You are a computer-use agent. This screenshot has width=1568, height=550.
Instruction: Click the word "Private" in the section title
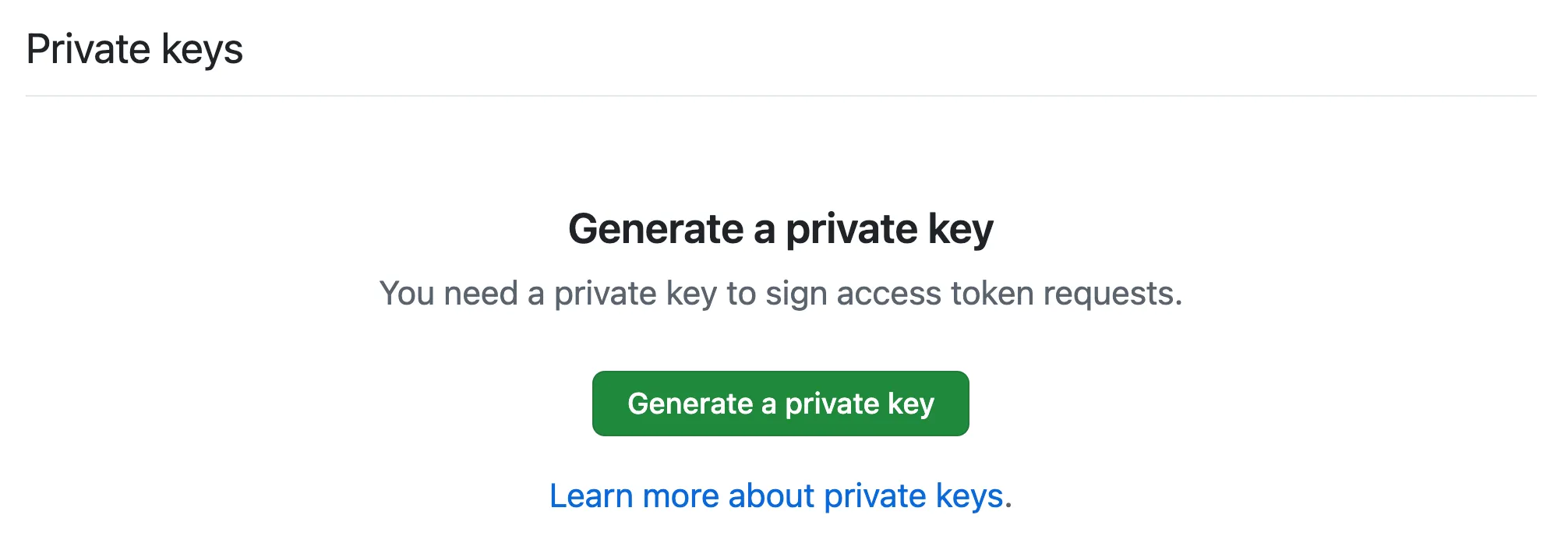point(88,49)
